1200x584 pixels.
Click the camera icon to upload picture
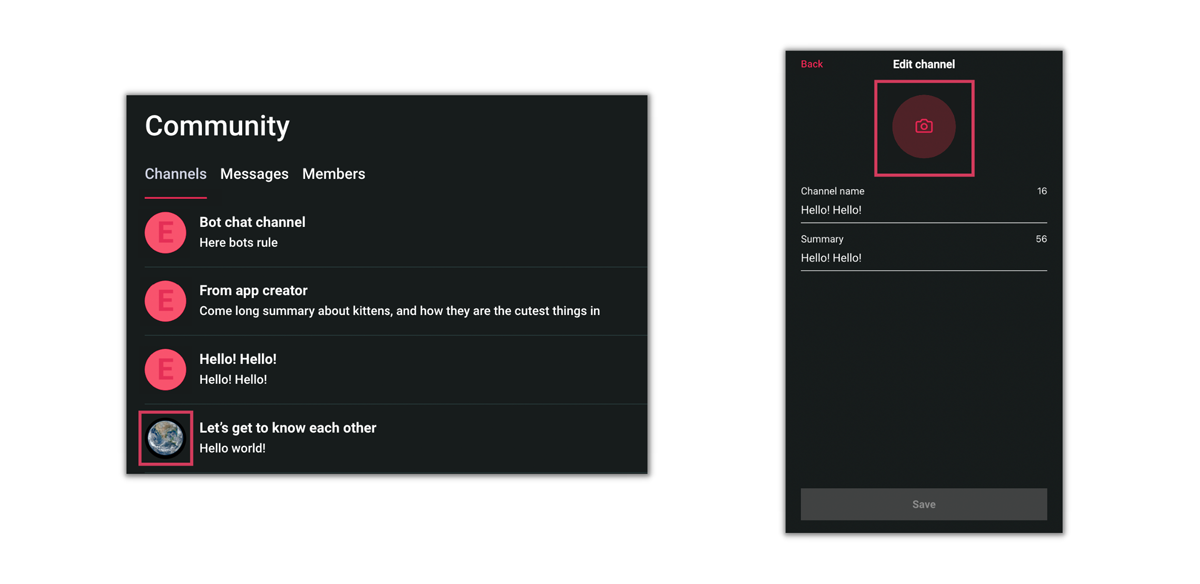924,127
